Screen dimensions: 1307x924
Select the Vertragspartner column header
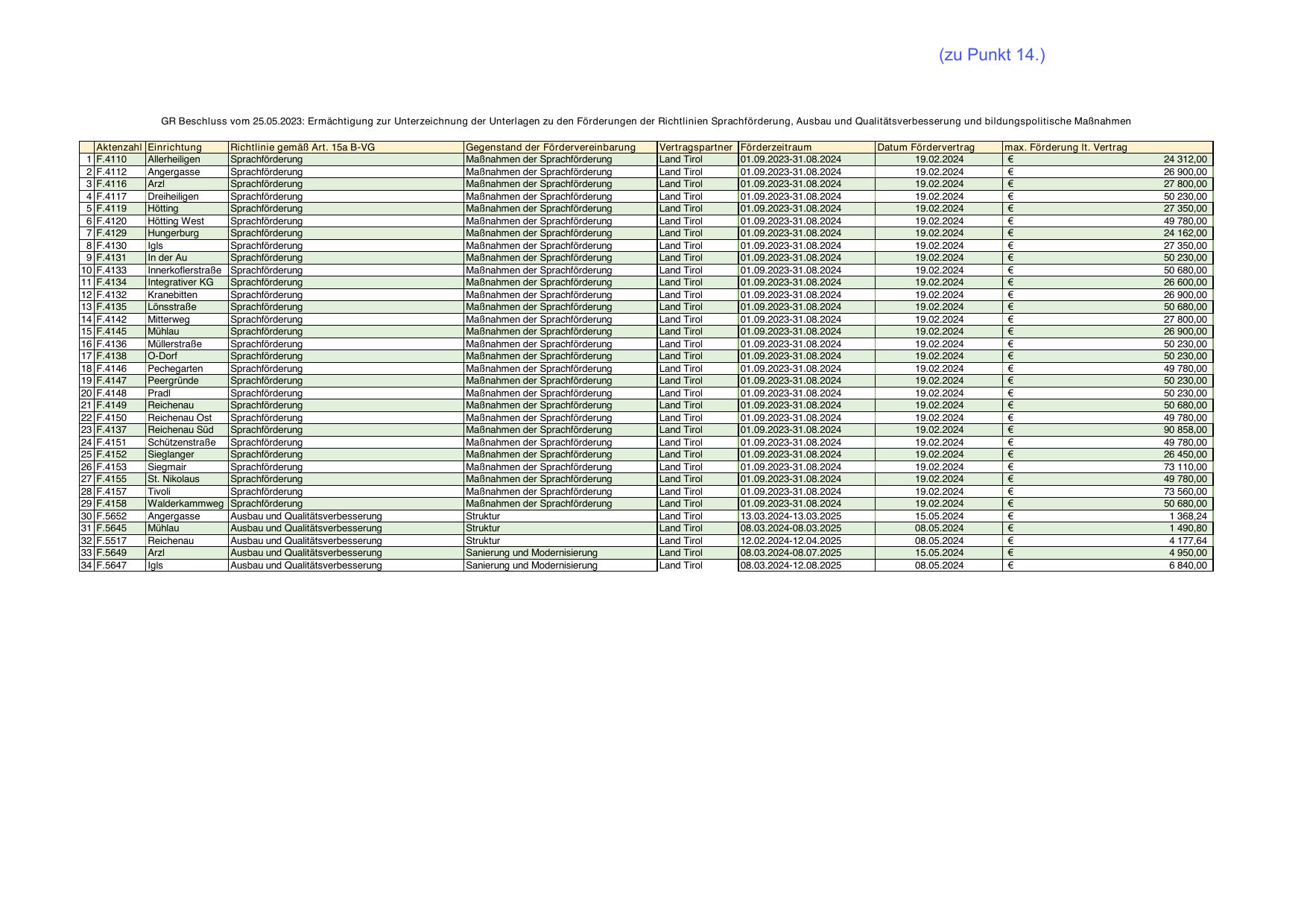[696, 148]
